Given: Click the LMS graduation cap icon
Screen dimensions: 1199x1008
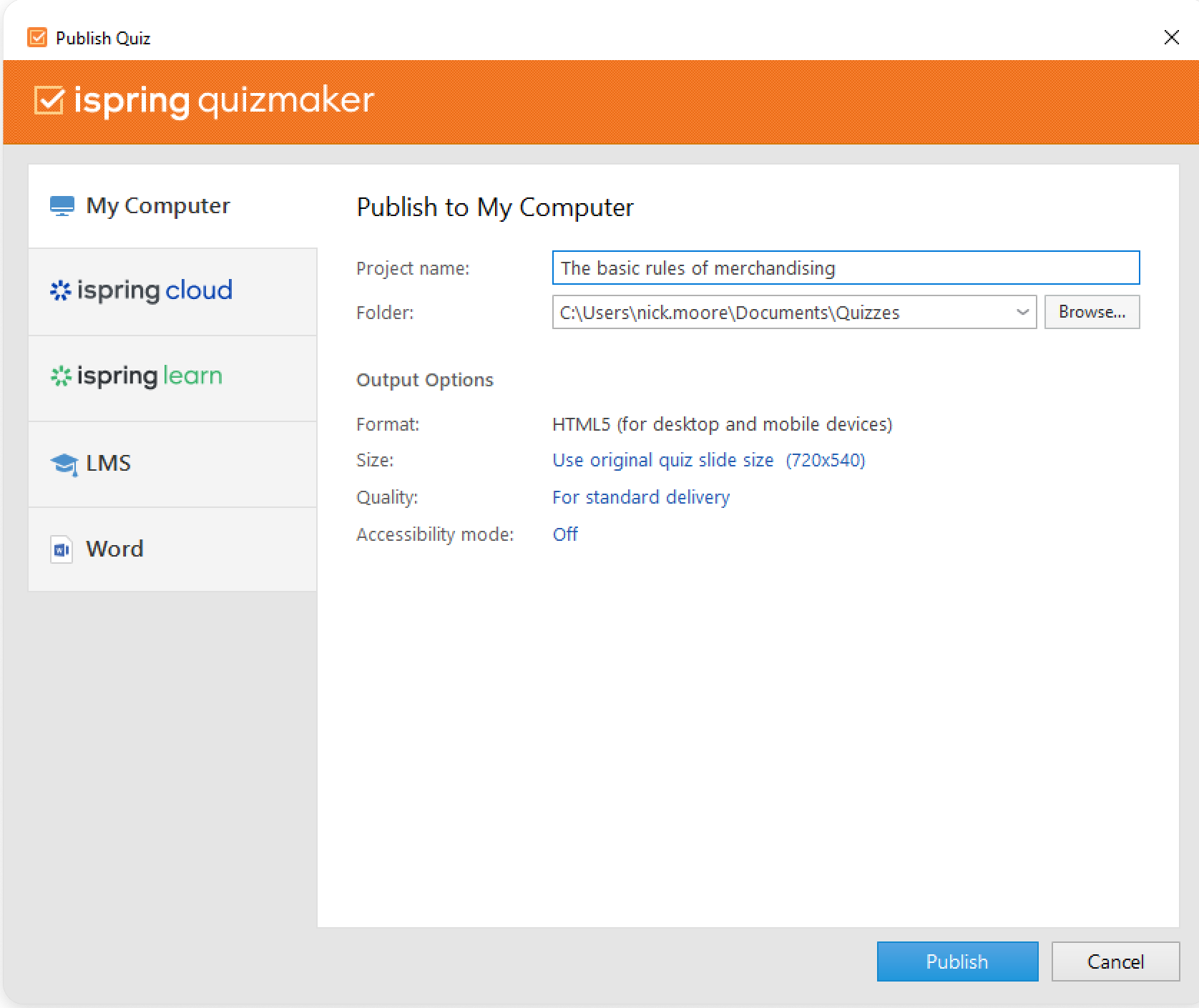Looking at the screenshot, I should pos(64,464).
